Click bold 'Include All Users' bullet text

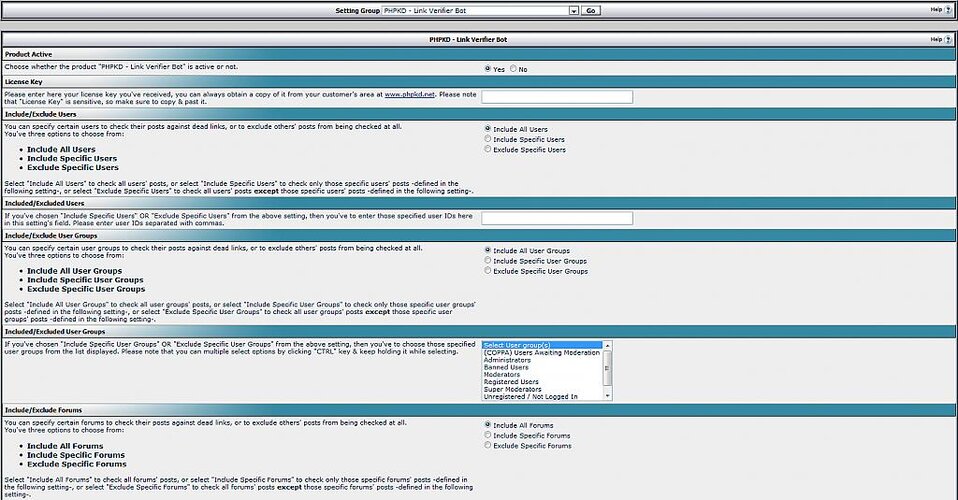(x=61, y=149)
